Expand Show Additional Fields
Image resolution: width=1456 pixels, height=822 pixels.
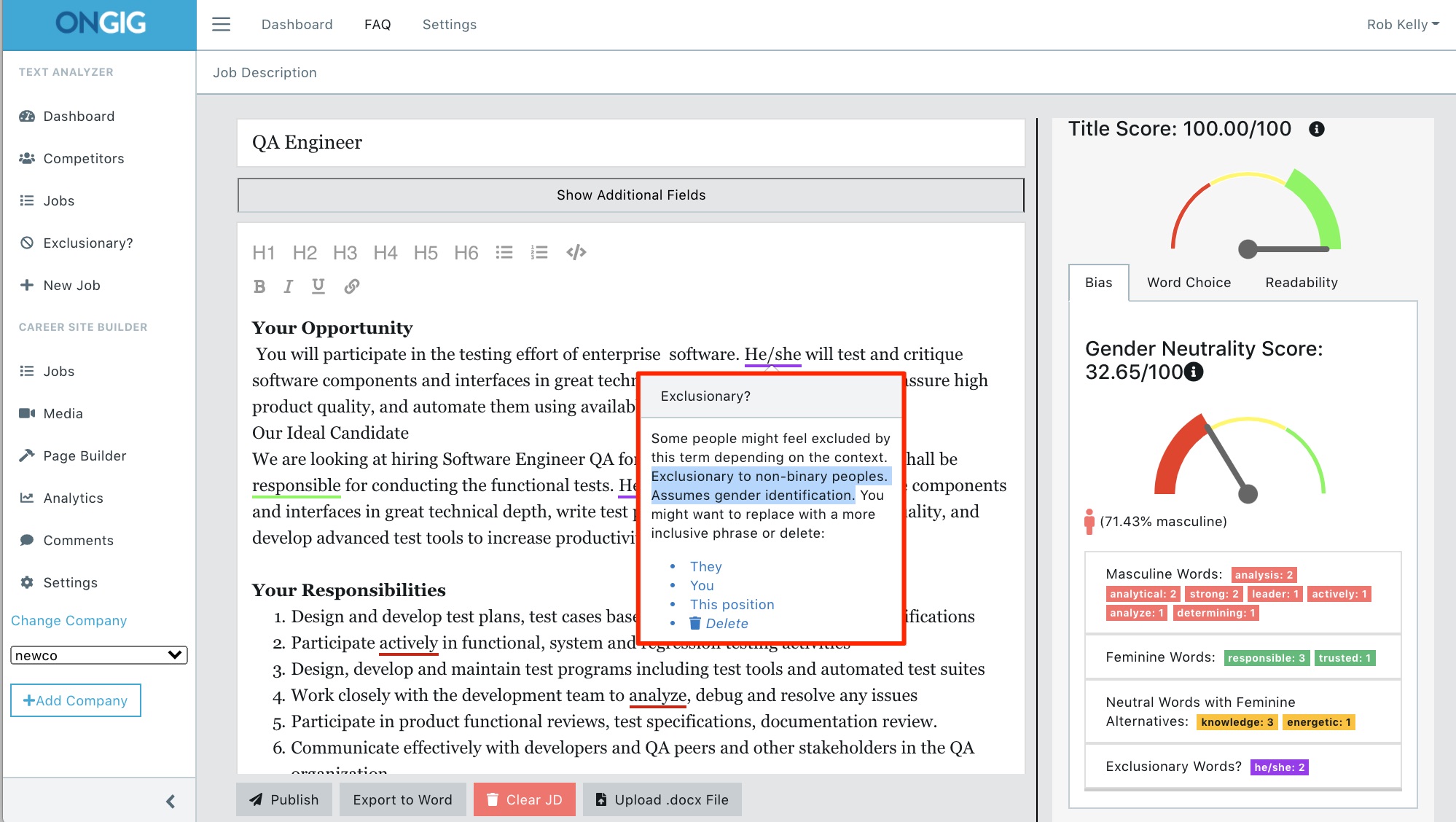point(630,195)
